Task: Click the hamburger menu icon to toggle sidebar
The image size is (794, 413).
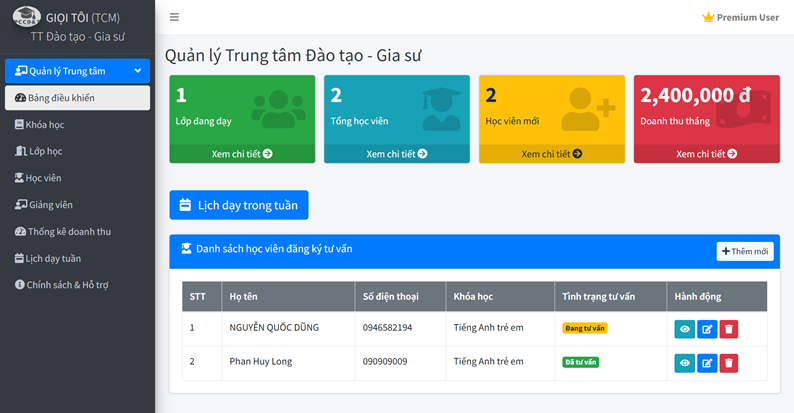Action: [174, 17]
